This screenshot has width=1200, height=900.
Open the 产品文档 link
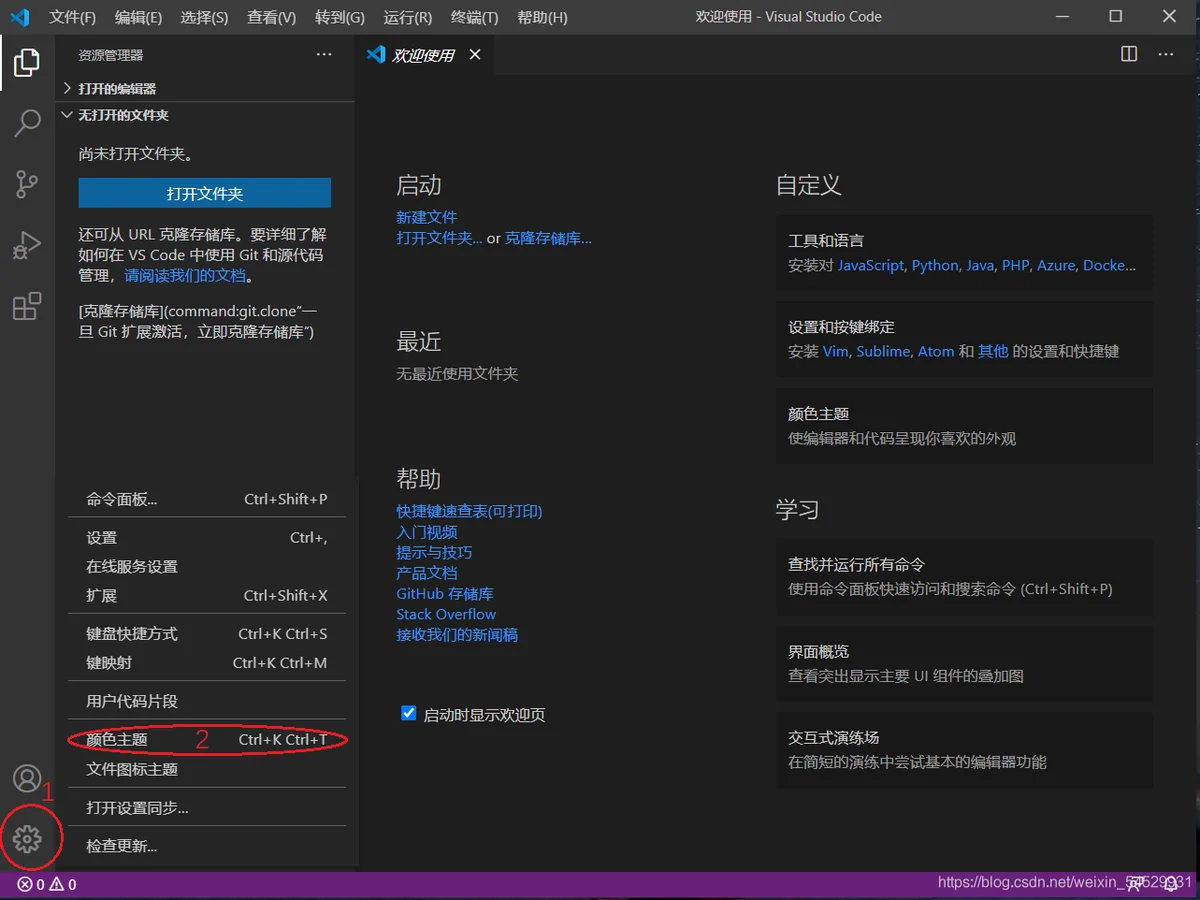[427, 573]
